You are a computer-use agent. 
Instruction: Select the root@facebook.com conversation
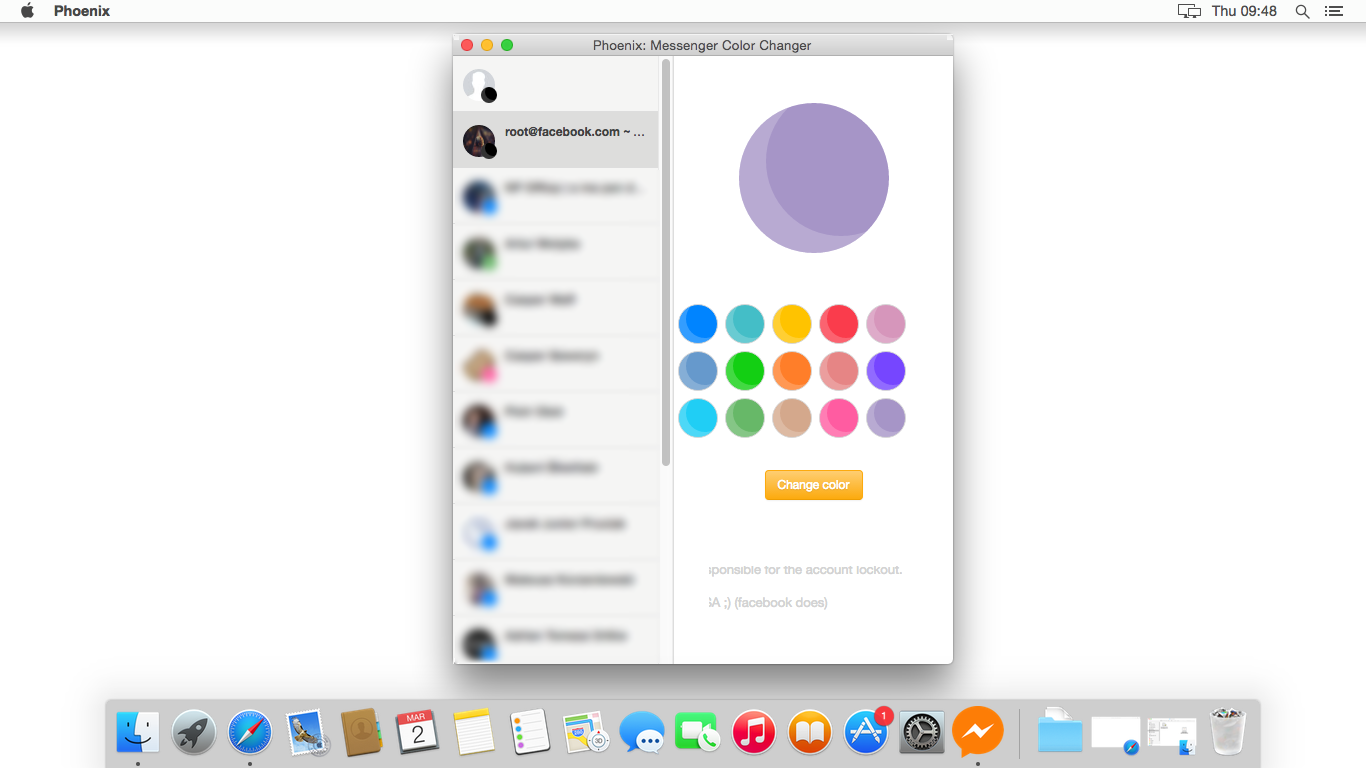[x=556, y=140]
